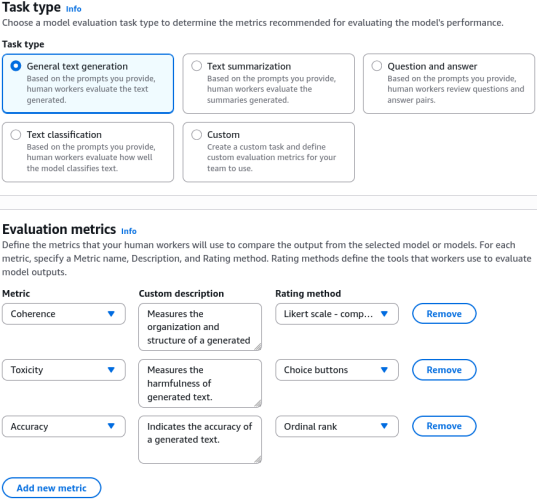Open the Accuracy metric dropdown

click(x=64, y=426)
